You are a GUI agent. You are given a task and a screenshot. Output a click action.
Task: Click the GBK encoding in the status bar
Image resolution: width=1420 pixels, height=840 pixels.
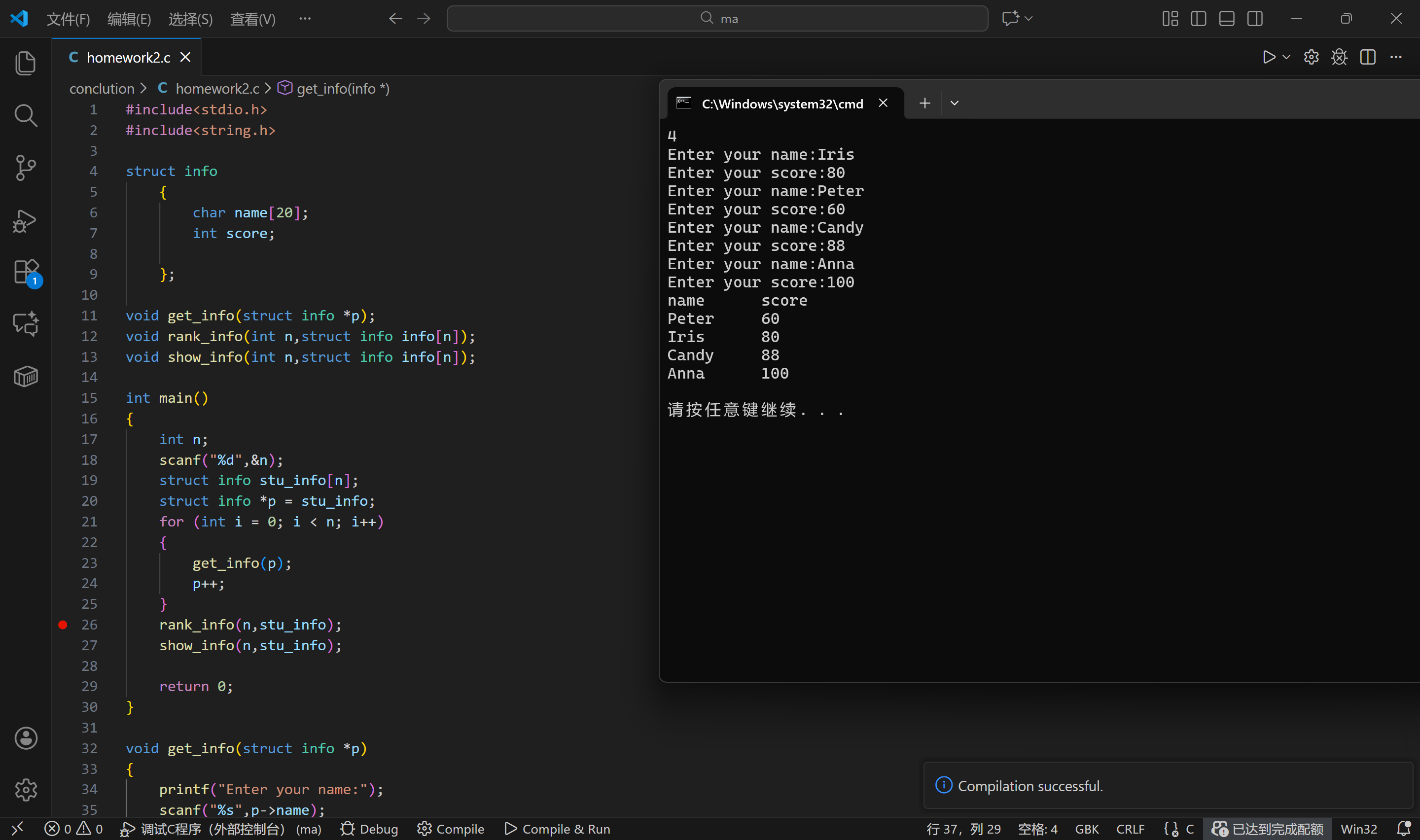coord(1086,829)
